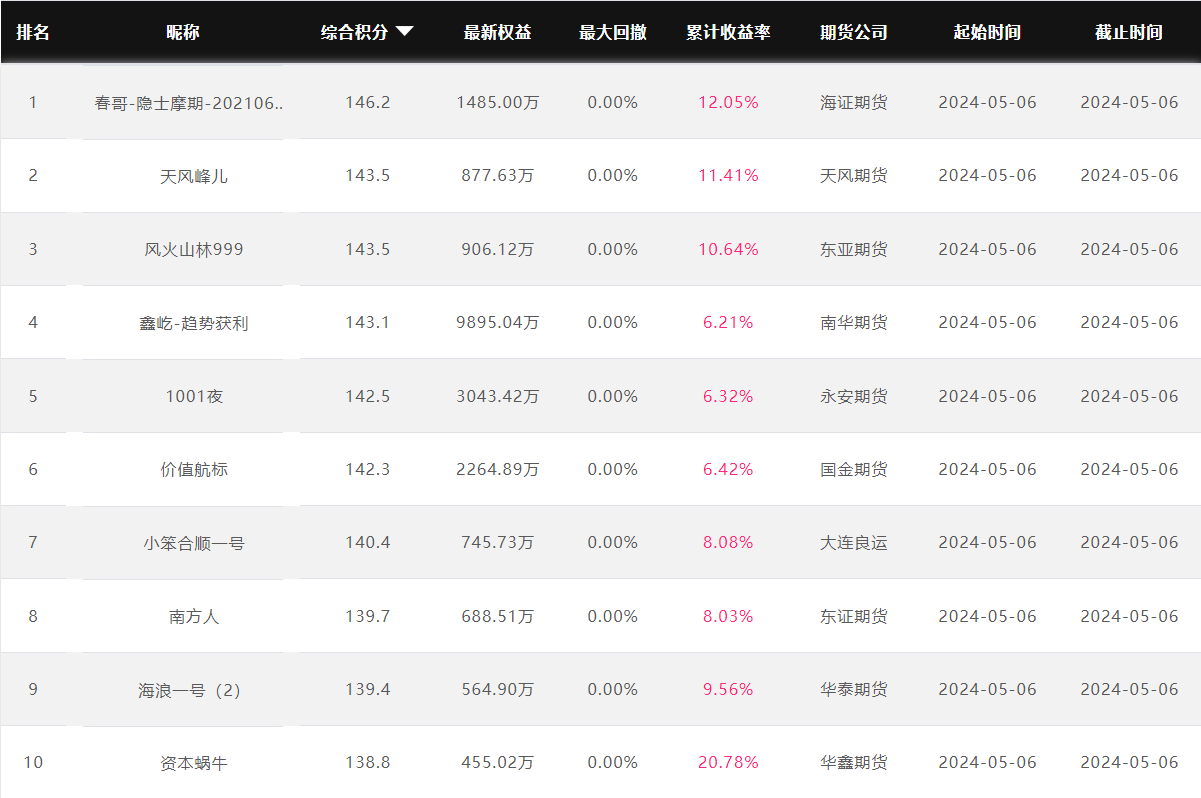Sort by 最大回撤 column header
Image resolution: width=1201 pixels, height=798 pixels.
(x=613, y=32)
